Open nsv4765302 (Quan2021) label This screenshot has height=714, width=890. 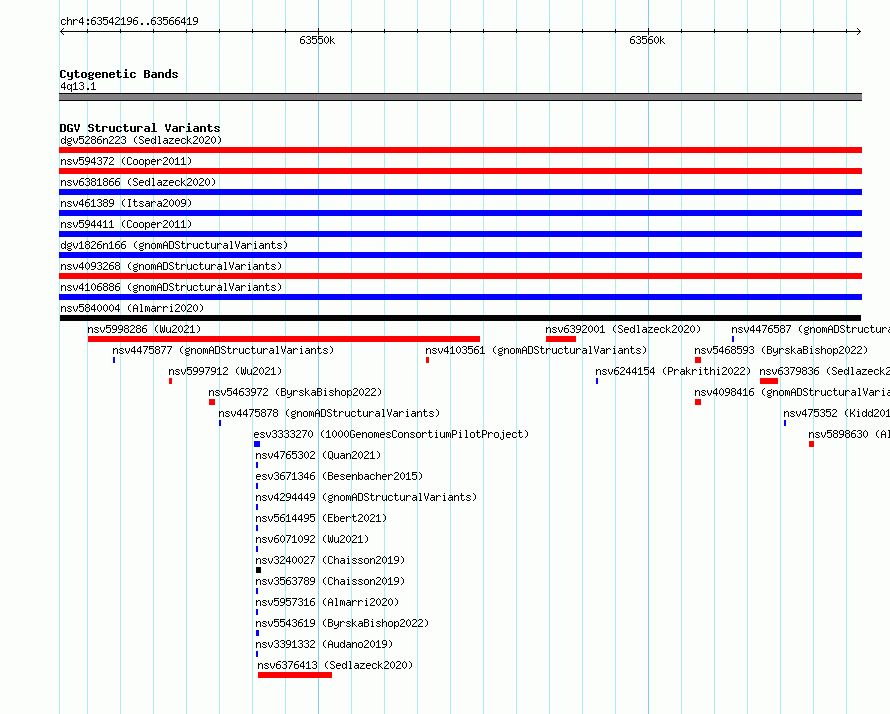pos(318,455)
